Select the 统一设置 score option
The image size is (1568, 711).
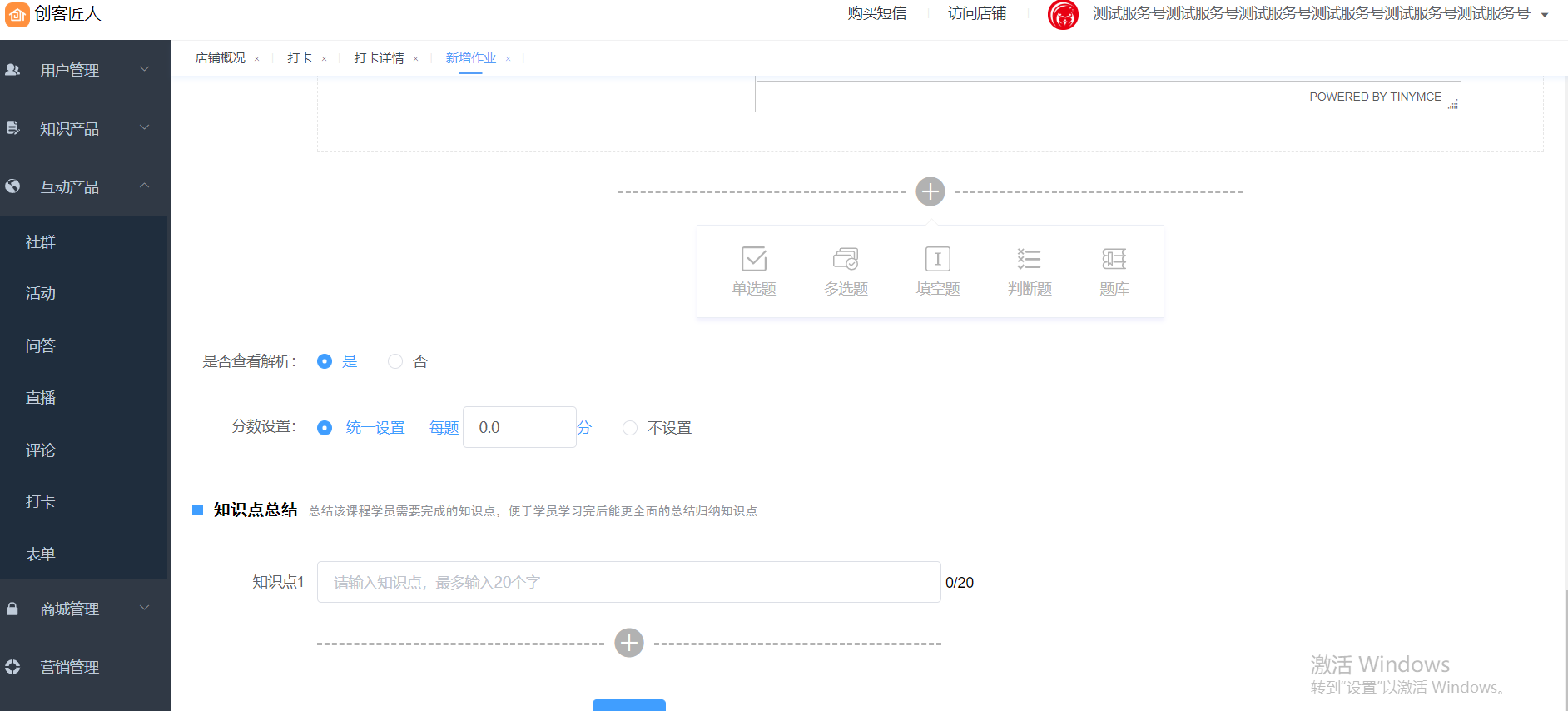[x=325, y=428]
